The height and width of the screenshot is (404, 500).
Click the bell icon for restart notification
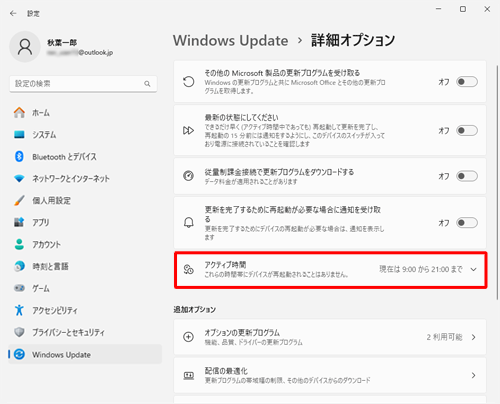tap(189, 222)
